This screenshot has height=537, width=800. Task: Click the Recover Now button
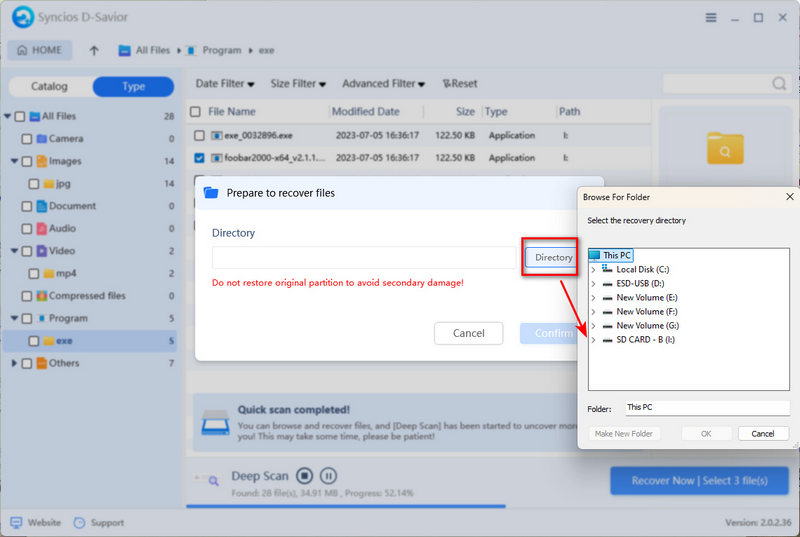699,480
